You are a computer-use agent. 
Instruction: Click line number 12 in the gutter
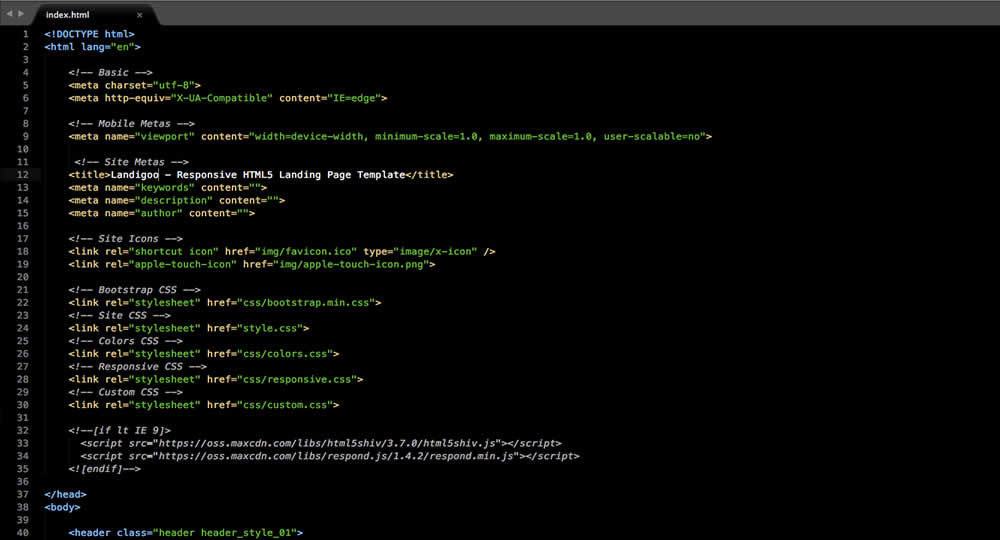point(23,174)
